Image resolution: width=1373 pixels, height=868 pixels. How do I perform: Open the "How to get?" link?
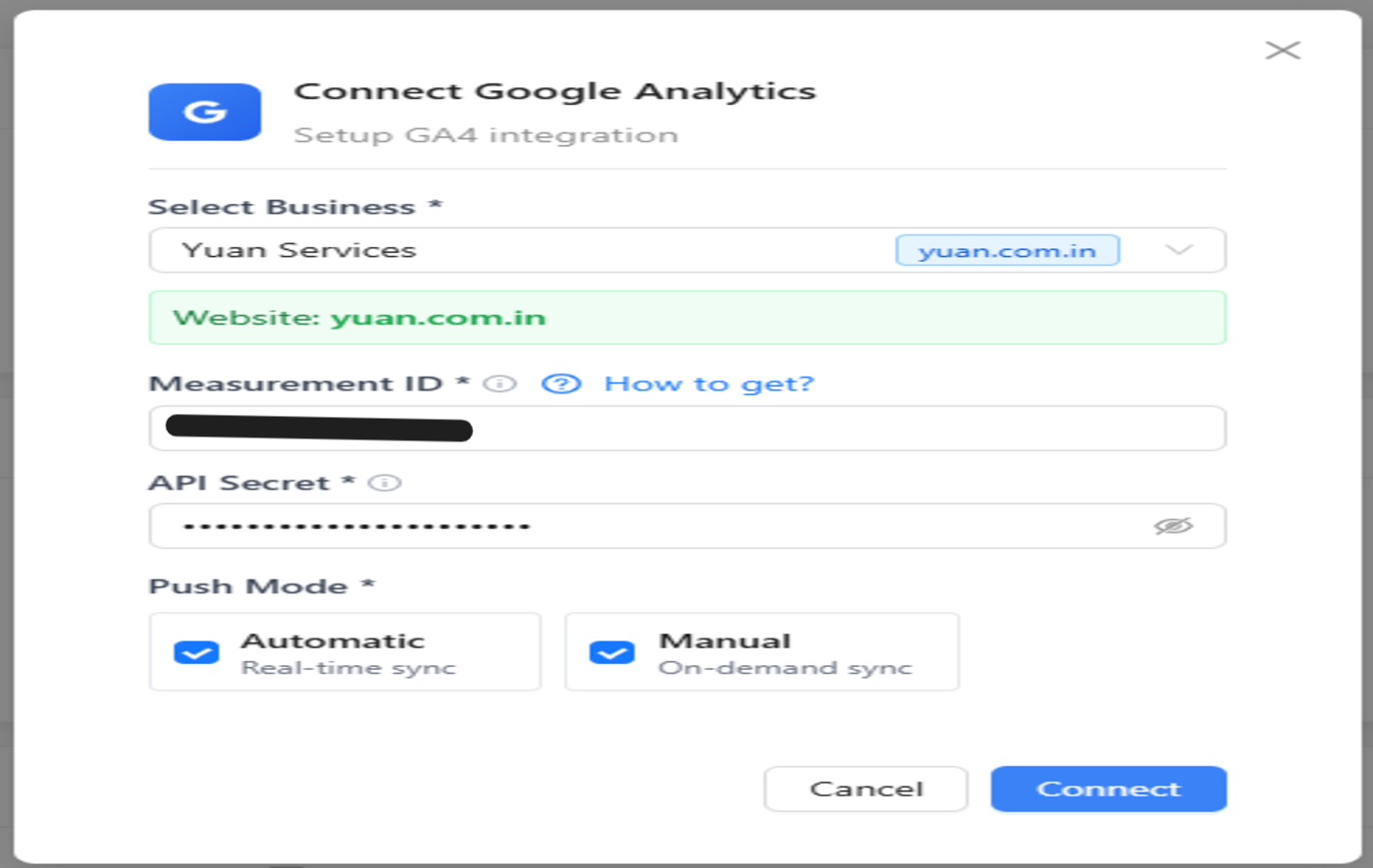click(x=709, y=383)
